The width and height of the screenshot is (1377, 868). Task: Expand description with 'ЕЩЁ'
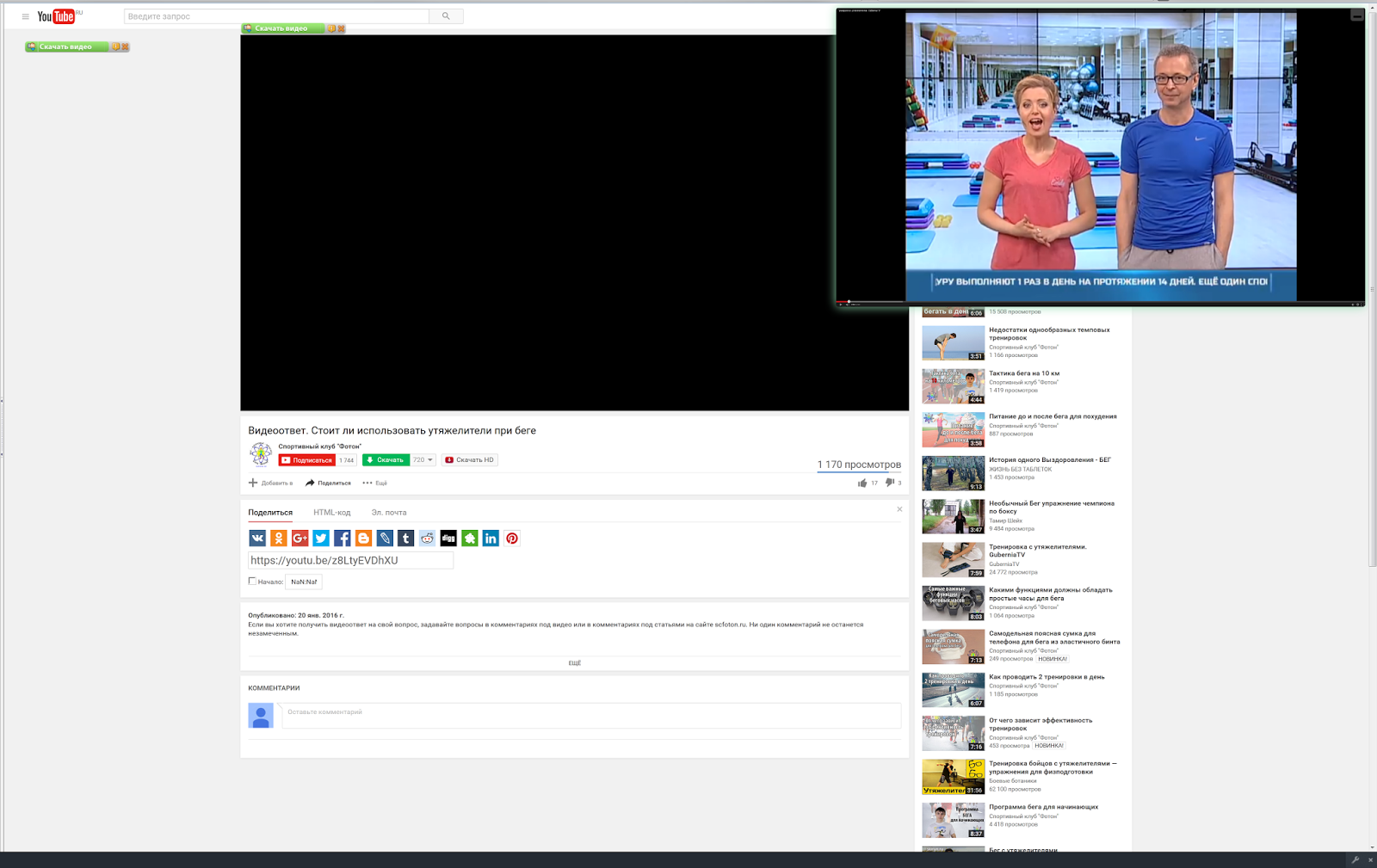click(575, 663)
